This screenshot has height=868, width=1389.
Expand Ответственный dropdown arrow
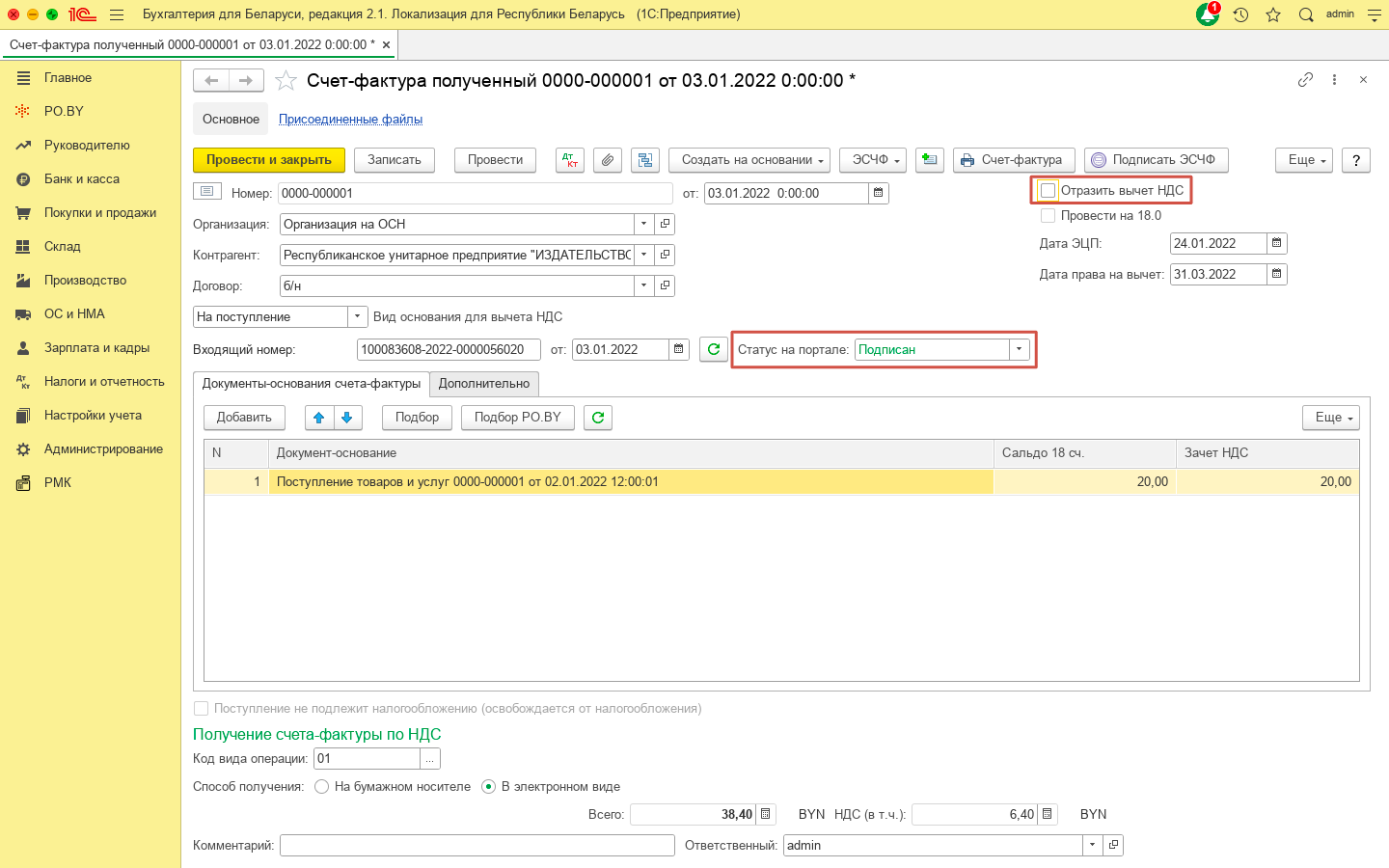tap(1092, 845)
